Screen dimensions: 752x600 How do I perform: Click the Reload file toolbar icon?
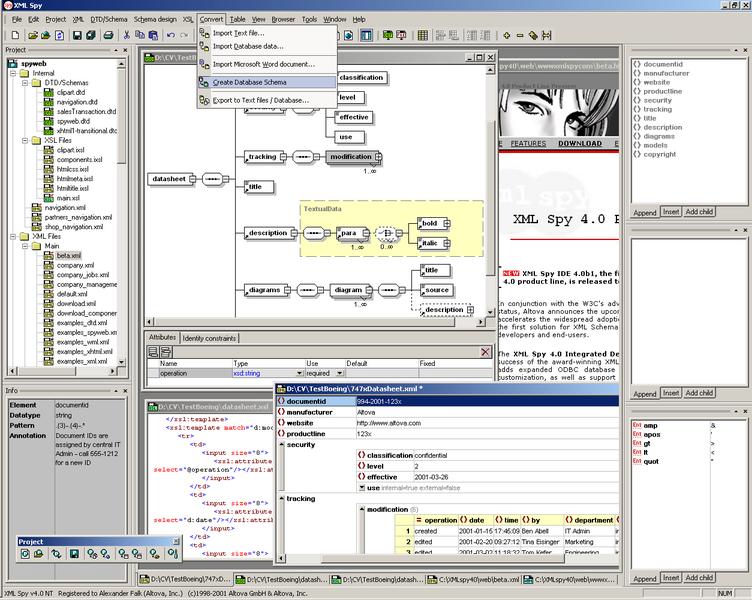click(59, 35)
